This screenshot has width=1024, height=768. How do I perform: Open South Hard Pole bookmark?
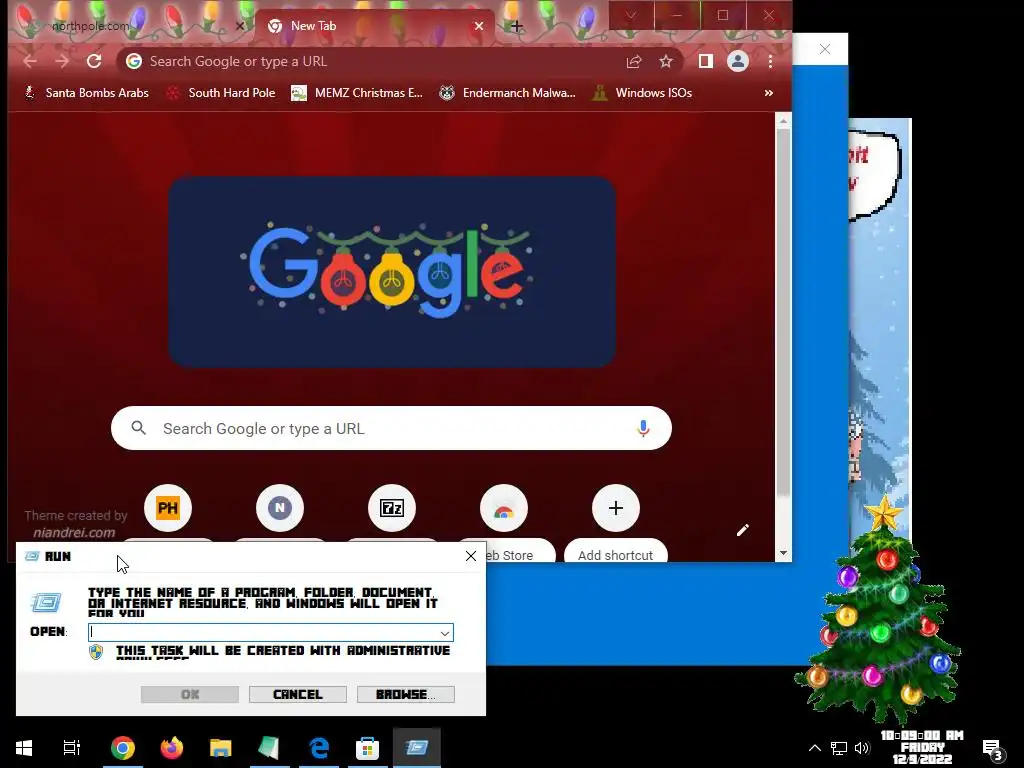point(221,93)
